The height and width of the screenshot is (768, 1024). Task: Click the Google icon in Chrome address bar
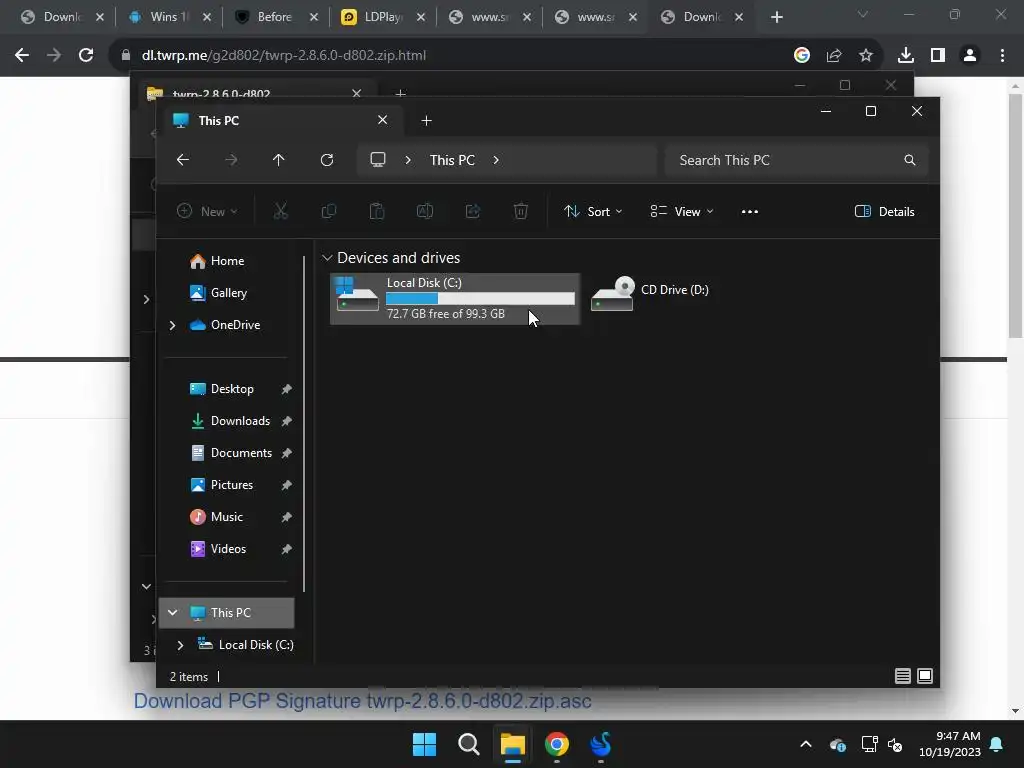click(802, 56)
